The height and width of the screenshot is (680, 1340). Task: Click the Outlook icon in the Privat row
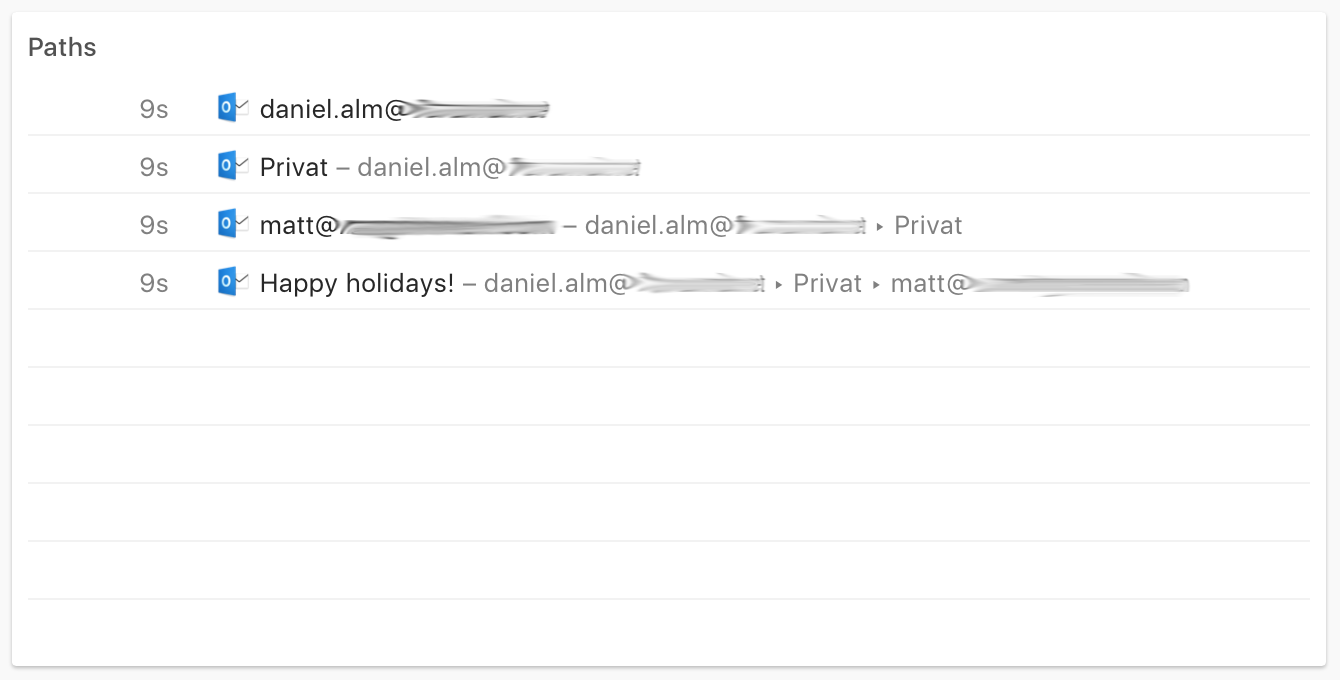(232, 166)
